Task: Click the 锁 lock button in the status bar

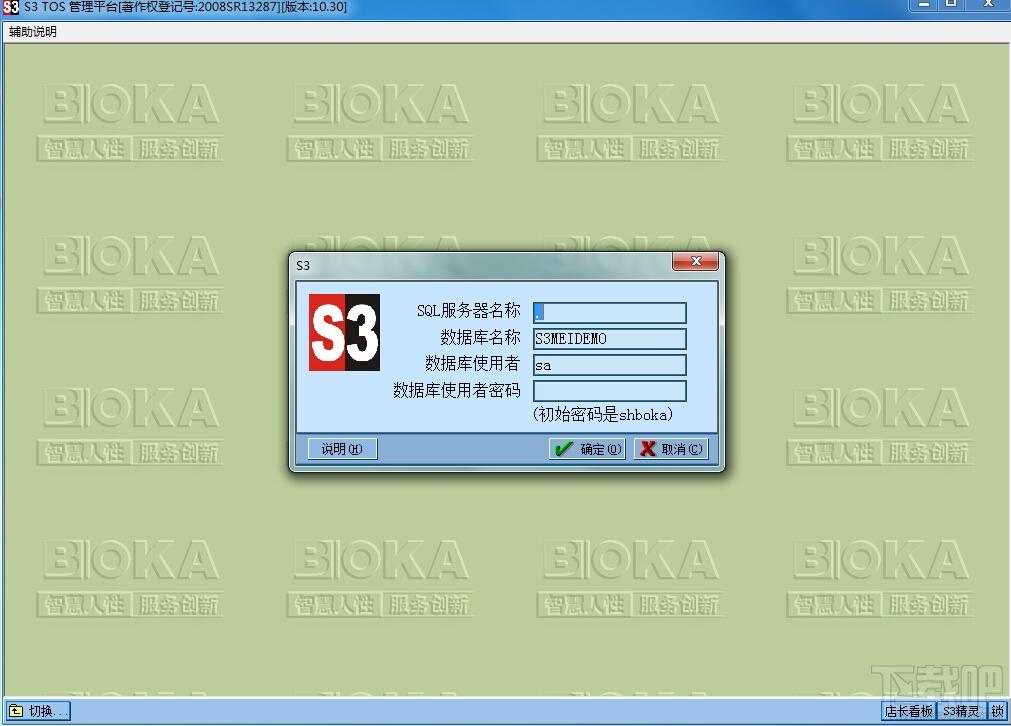Action: 997,711
